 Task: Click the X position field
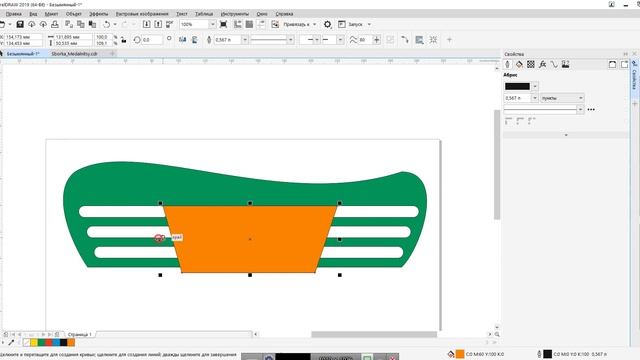coord(23,37)
